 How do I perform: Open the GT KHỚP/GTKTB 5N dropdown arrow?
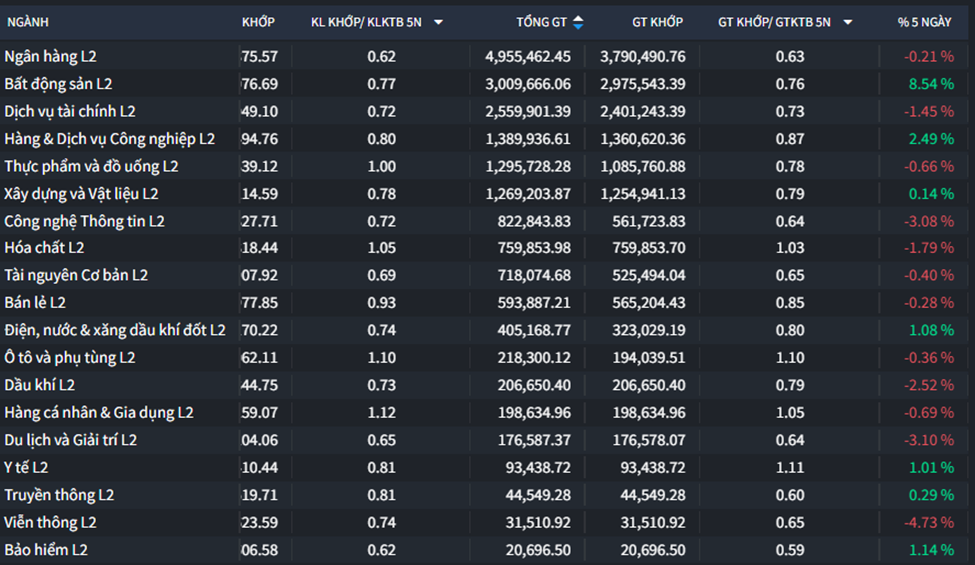click(848, 22)
